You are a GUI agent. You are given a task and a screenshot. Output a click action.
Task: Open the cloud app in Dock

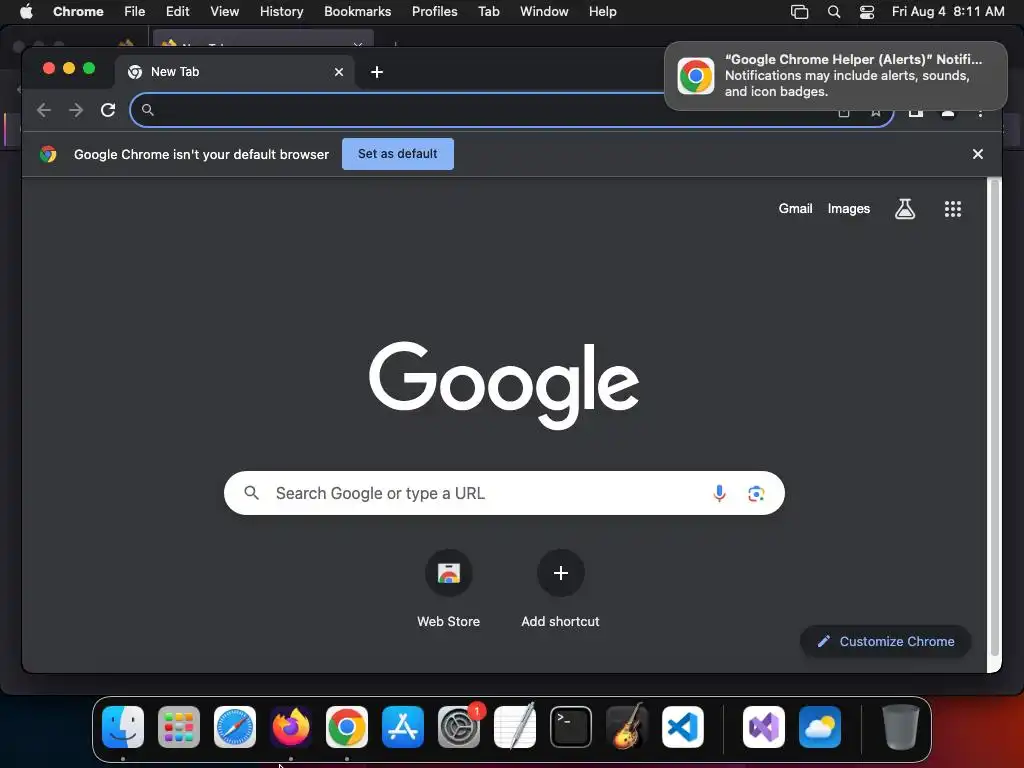(x=820, y=727)
